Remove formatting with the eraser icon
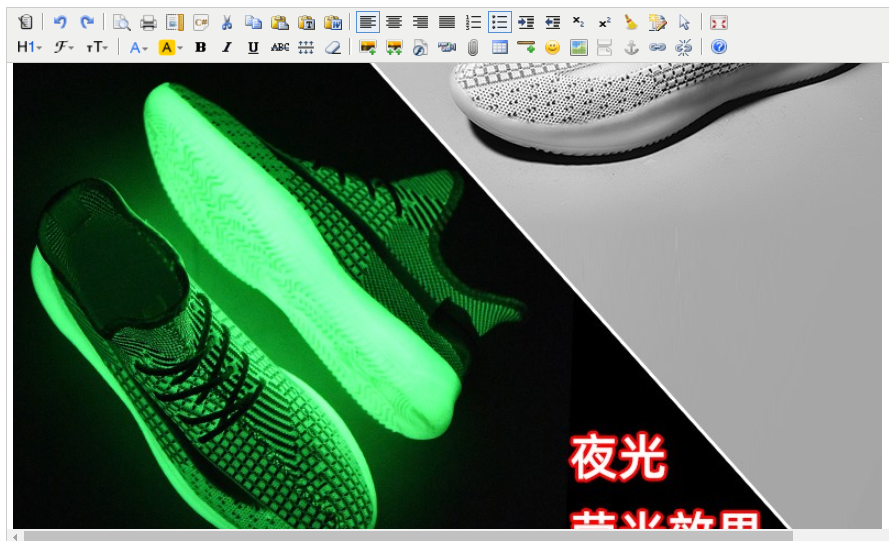Screen dimensions: 889x541 333,47
